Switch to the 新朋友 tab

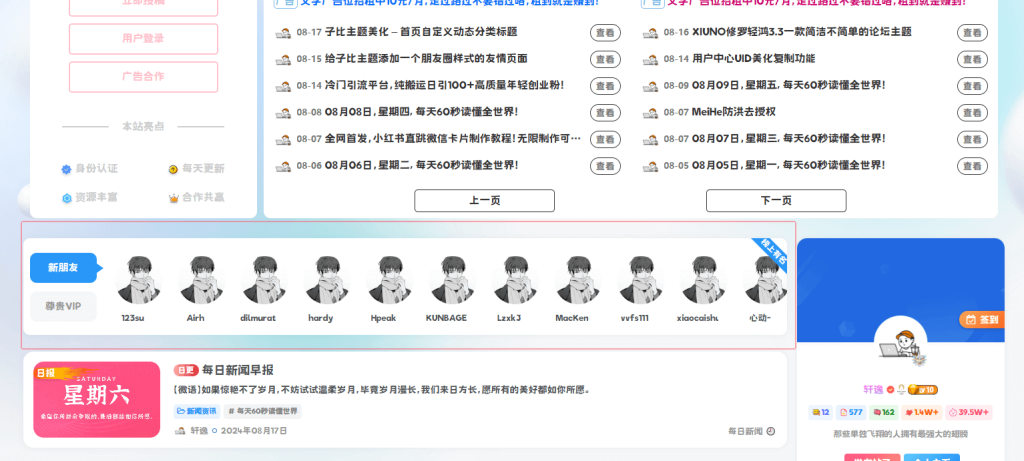[x=63, y=267]
